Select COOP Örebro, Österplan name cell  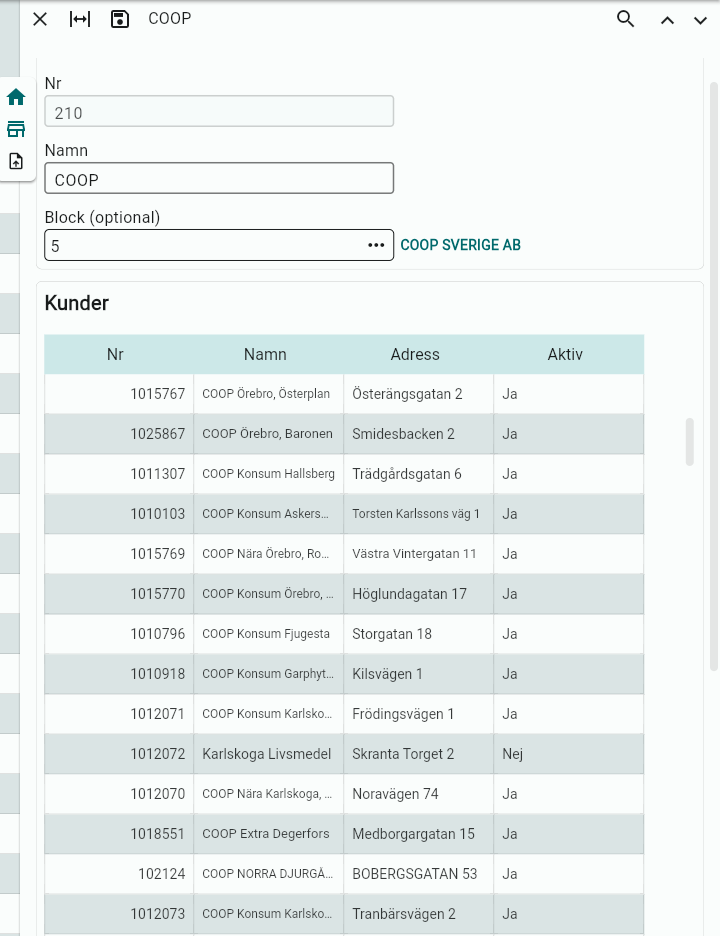[266, 394]
